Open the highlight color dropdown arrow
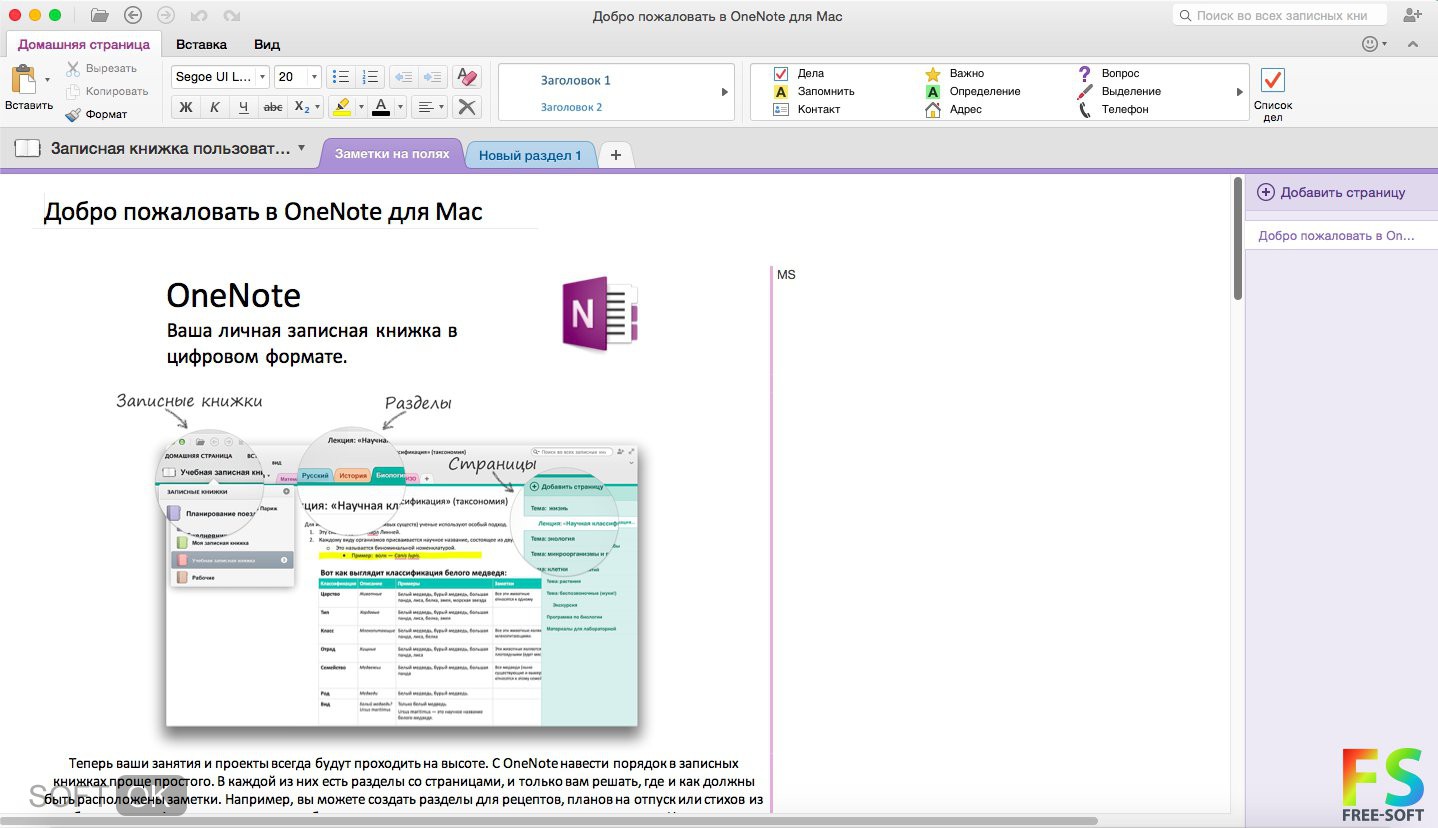 (359, 107)
